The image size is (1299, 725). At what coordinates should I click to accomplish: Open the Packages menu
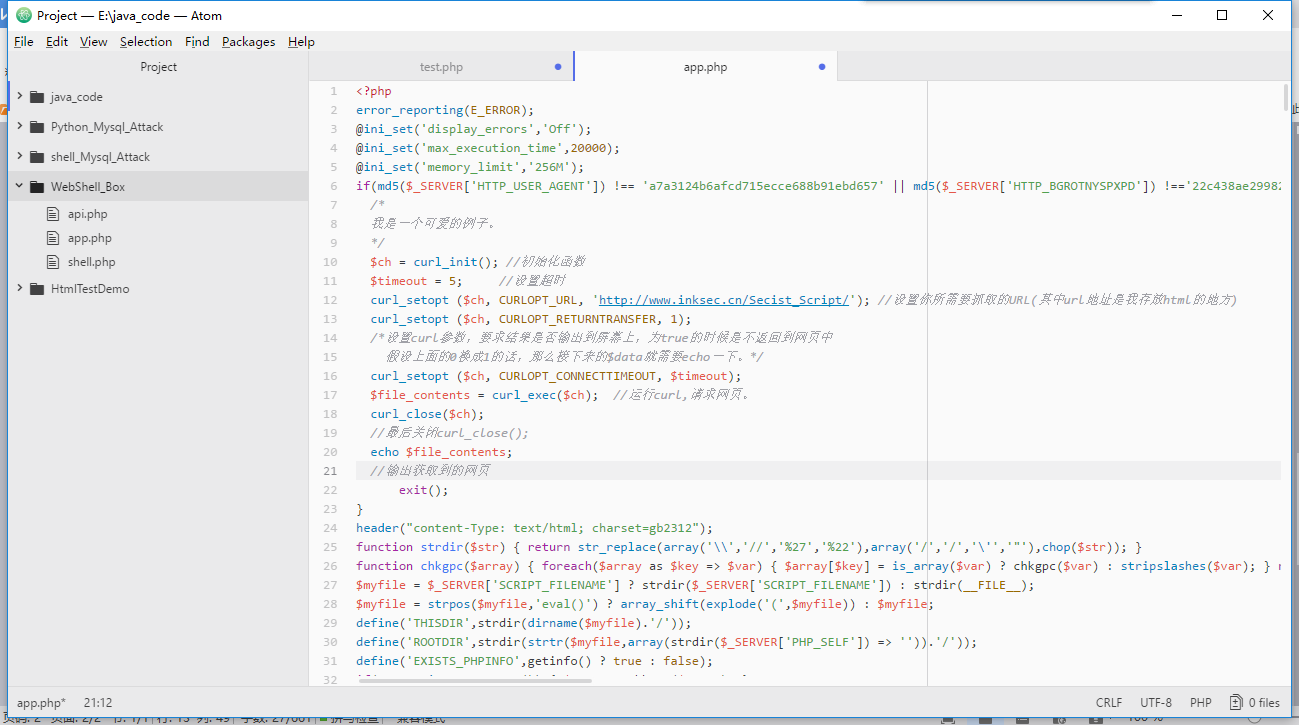click(x=248, y=42)
